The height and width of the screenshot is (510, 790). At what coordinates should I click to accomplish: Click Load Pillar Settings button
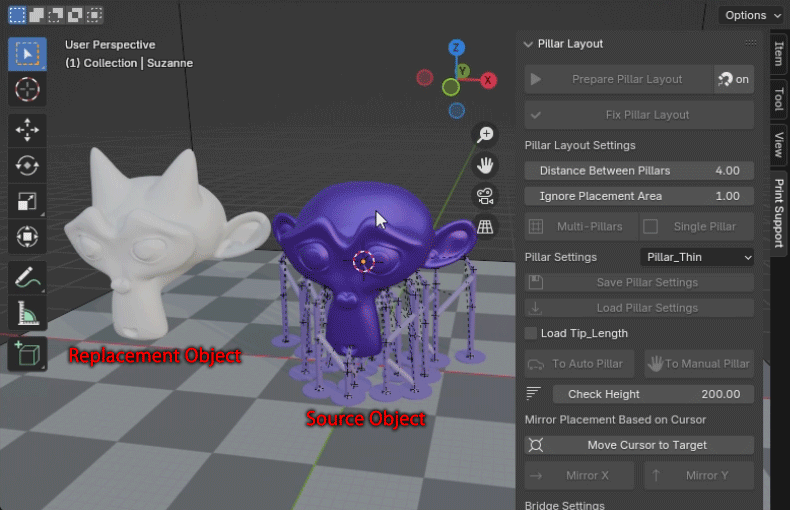(x=639, y=308)
